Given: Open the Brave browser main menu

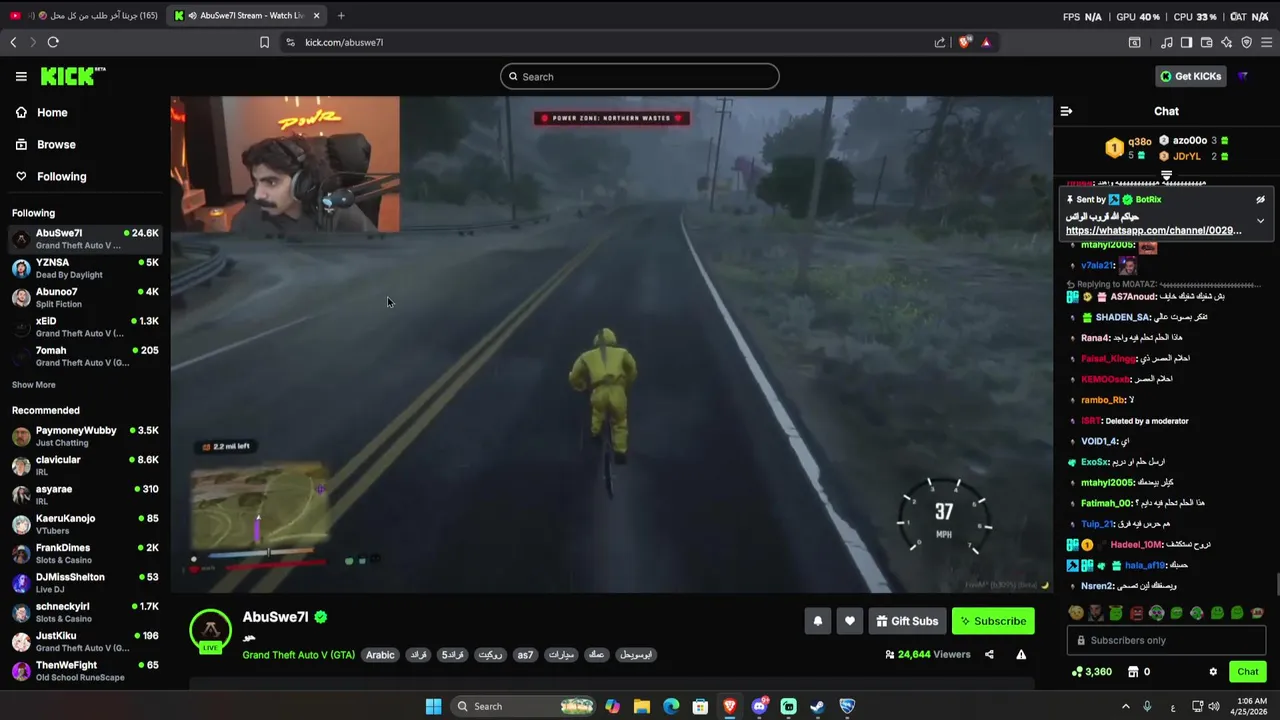Looking at the screenshot, I should 1267,42.
